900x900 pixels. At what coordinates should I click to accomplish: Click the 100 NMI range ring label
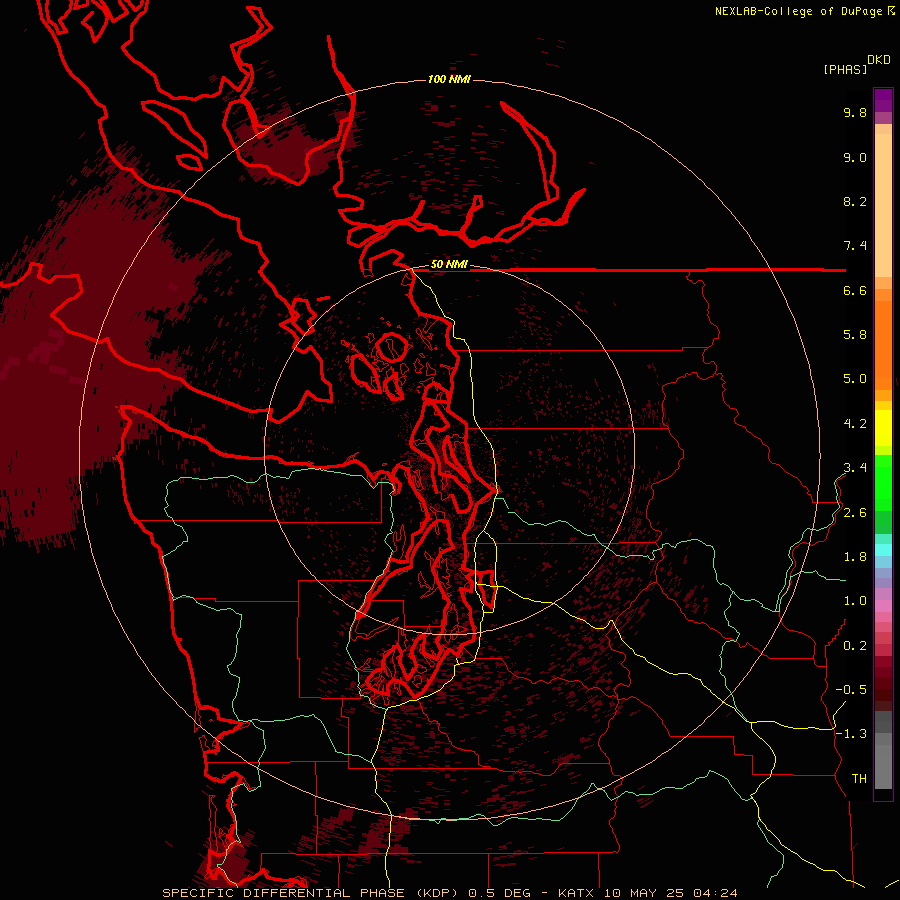click(x=449, y=79)
